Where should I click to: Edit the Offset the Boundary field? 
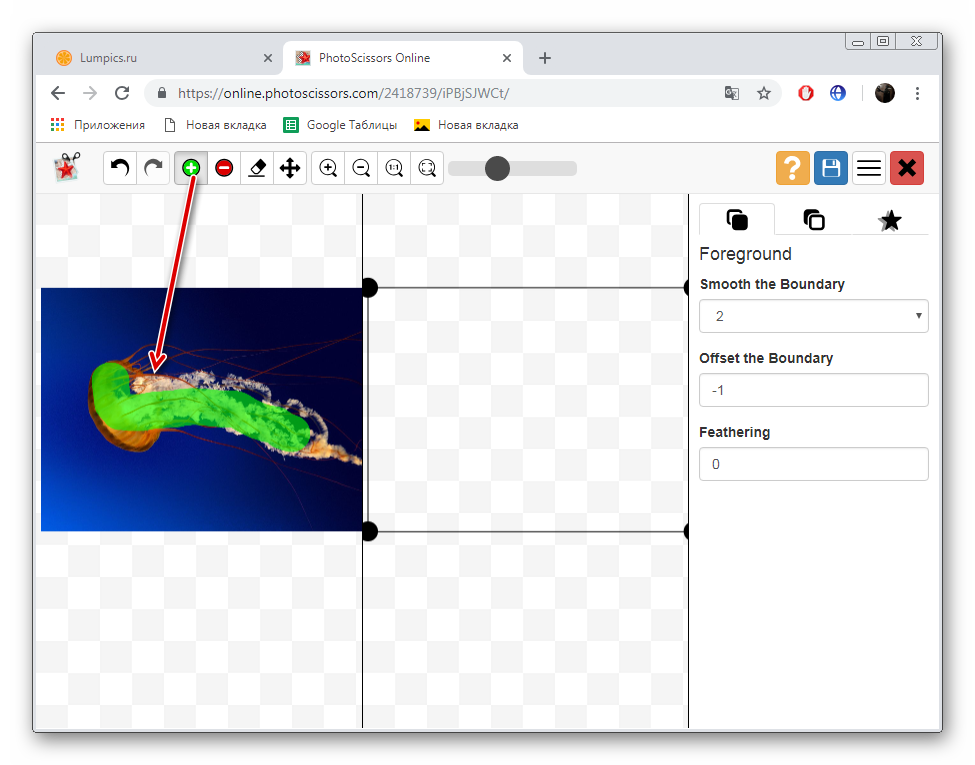pos(813,390)
